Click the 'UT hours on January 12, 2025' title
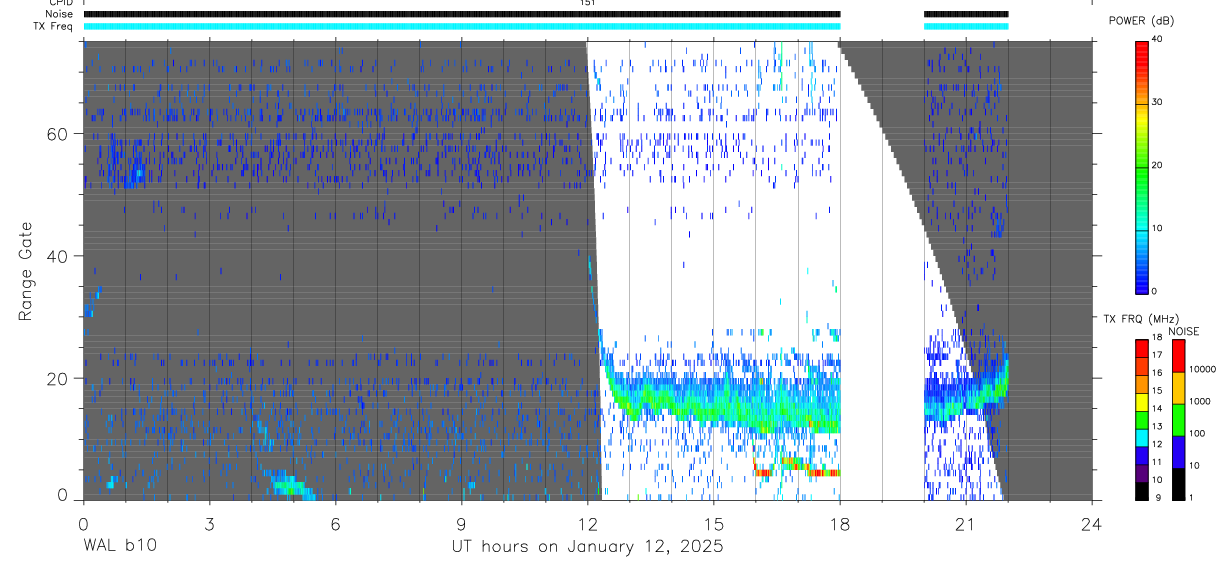Image resolution: width=1228 pixels, height=567 pixels. pyautogui.click(x=587, y=546)
